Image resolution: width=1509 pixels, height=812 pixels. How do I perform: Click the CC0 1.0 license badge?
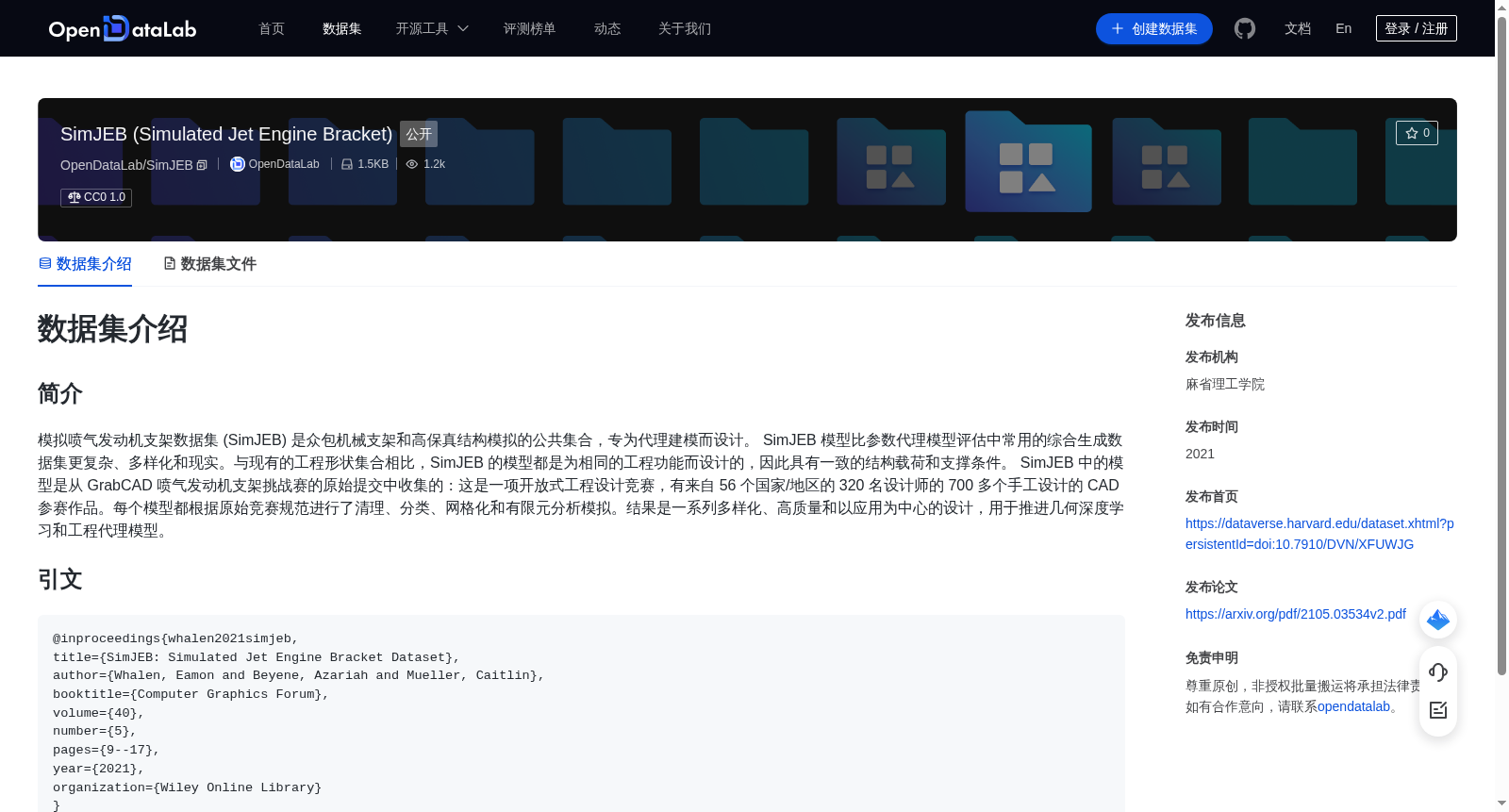(96, 197)
